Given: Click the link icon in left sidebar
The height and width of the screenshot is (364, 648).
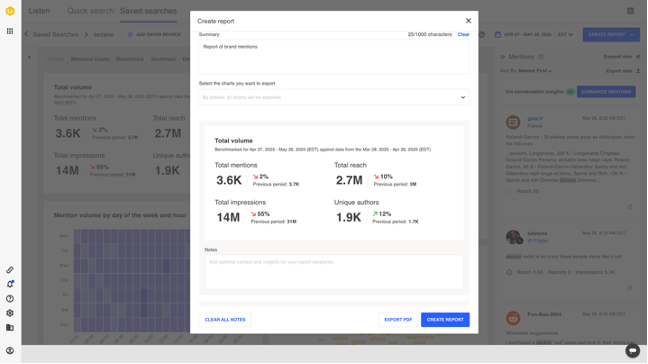Looking at the screenshot, I should (10, 270).
